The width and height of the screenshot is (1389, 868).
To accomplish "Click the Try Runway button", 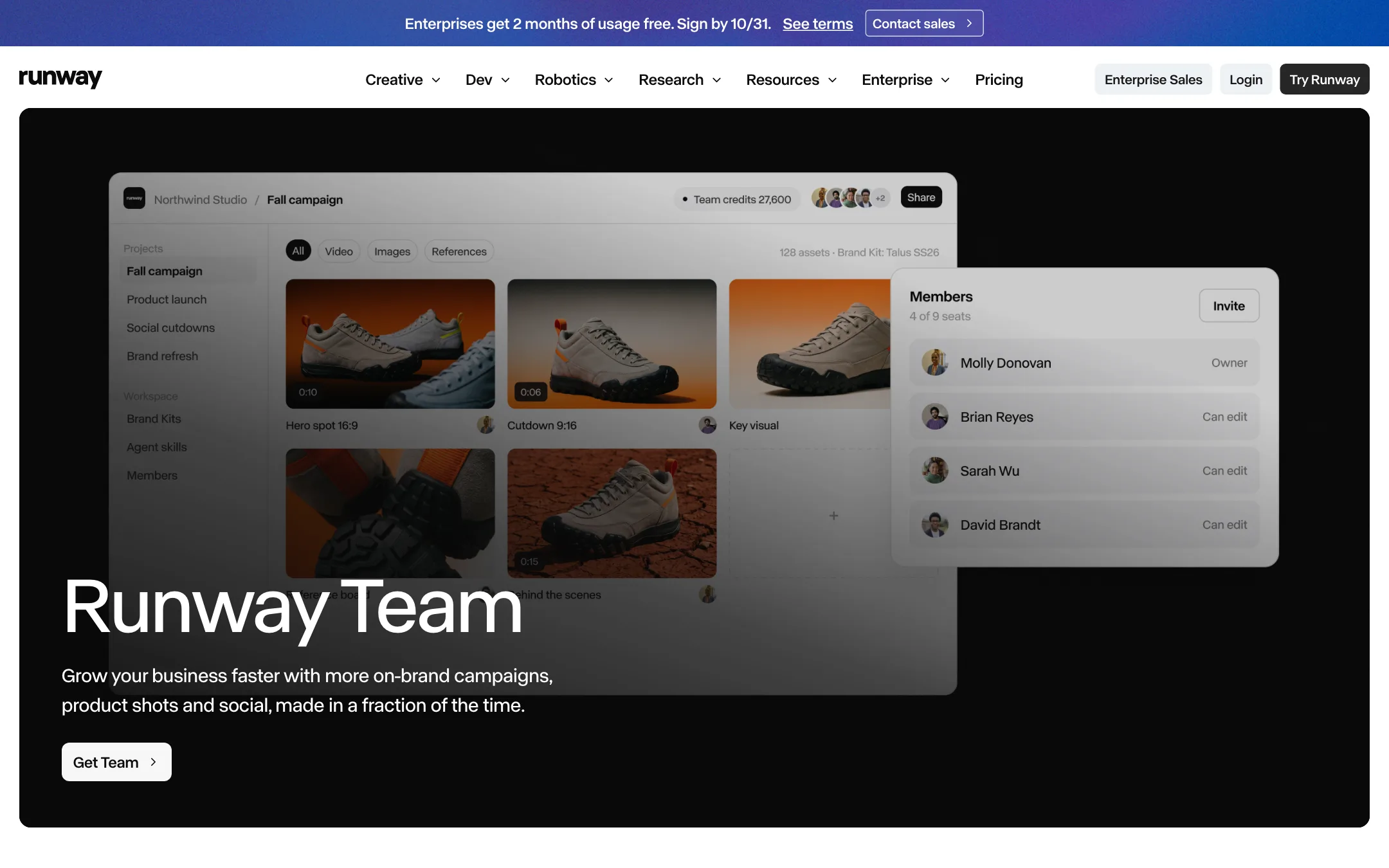I will [1324, 79].
